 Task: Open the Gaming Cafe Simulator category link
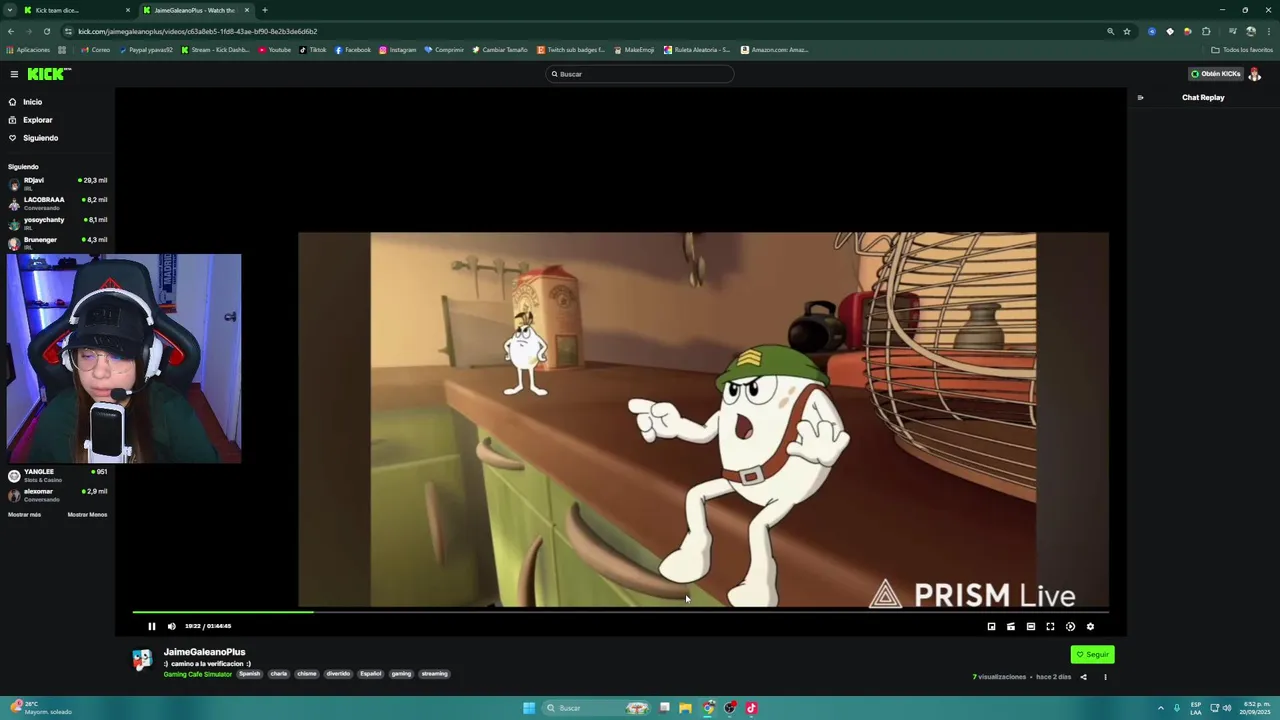pyautogui.click(x=198, y=674)
